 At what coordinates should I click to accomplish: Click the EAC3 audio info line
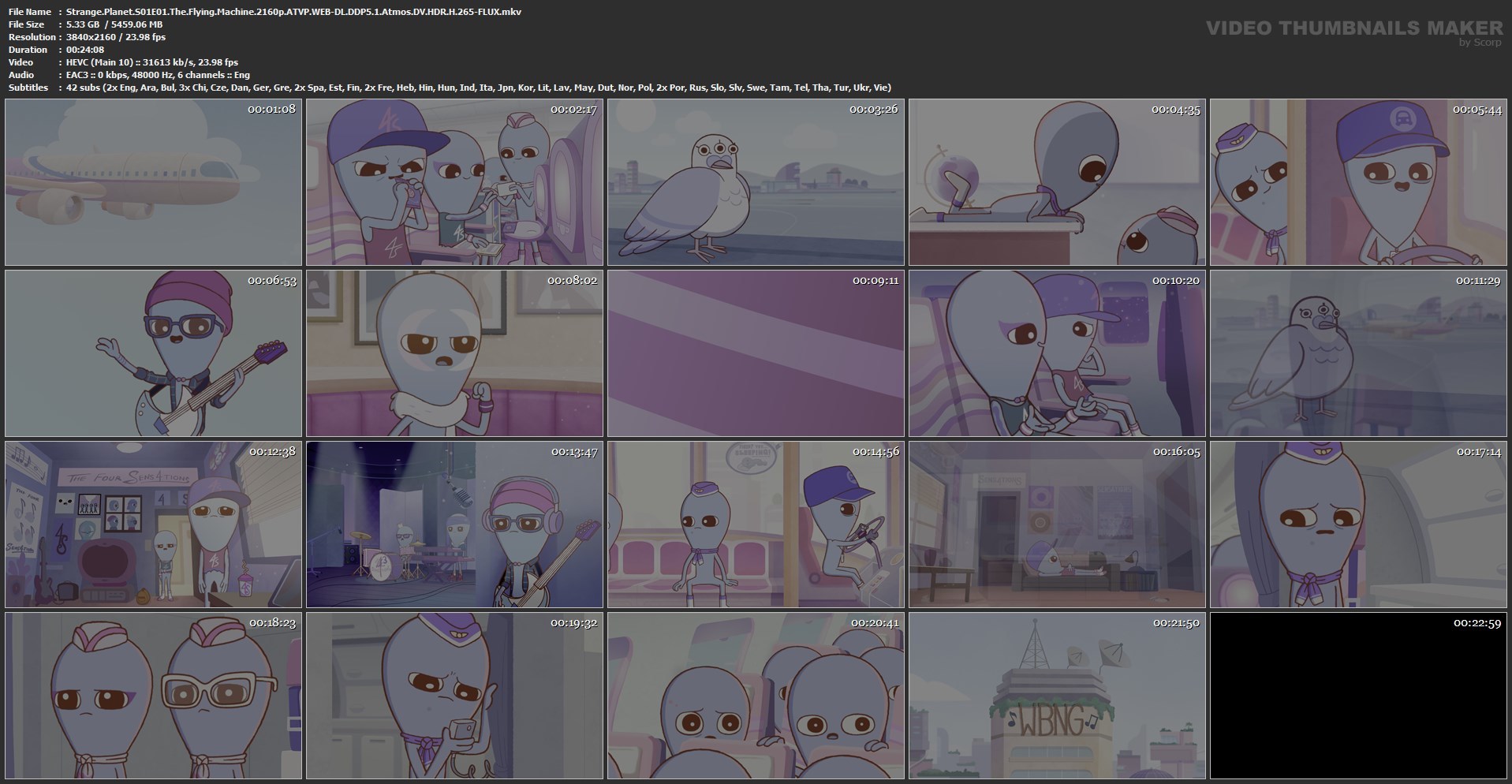pyautogui.click(x=158, y=75)
